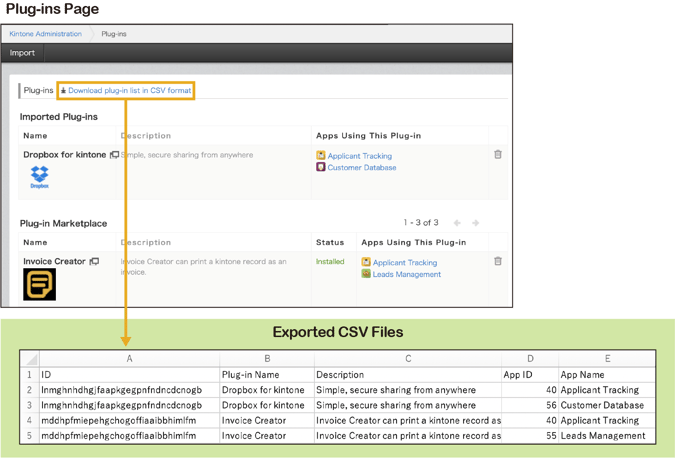Select row 5 header in spreadsheet

(30, 436)
